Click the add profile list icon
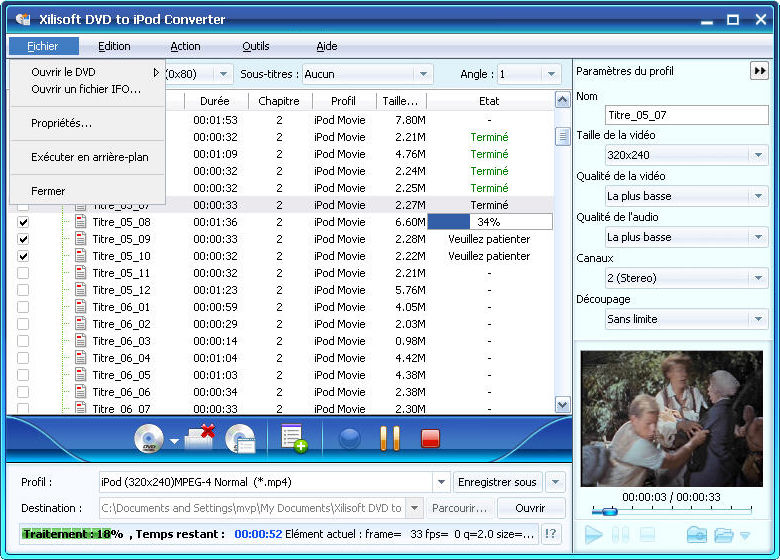The height and width of the screenshot is (560, 780). coord(294,438)
